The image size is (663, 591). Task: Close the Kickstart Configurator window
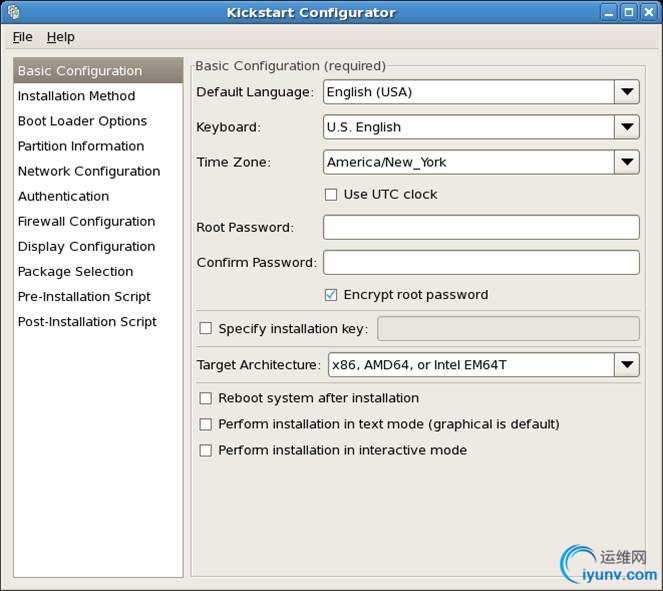(x=649, y=12)
